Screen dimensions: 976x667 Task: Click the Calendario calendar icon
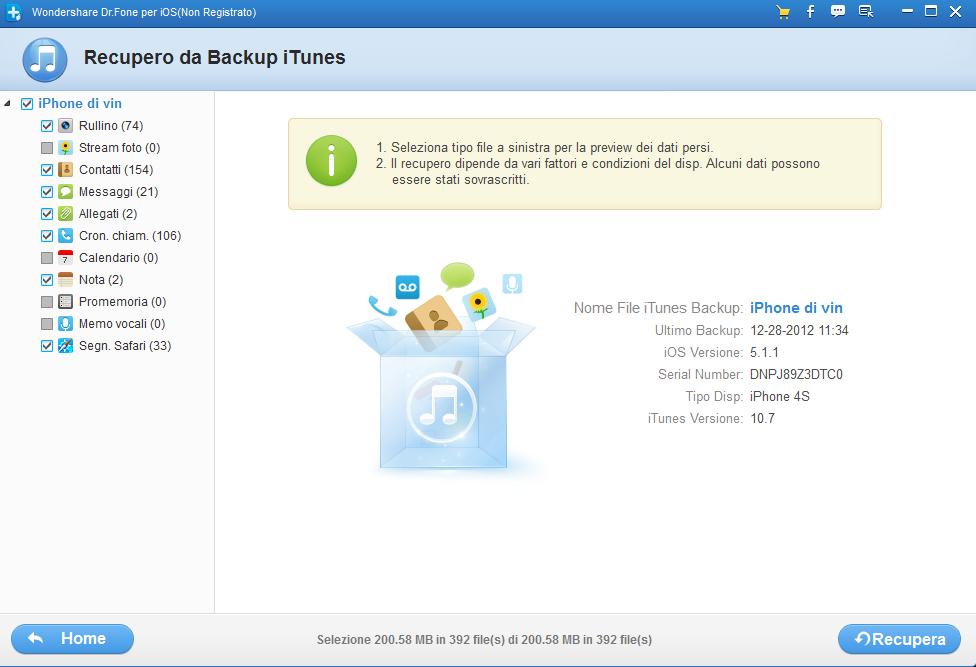coord(65,258)
